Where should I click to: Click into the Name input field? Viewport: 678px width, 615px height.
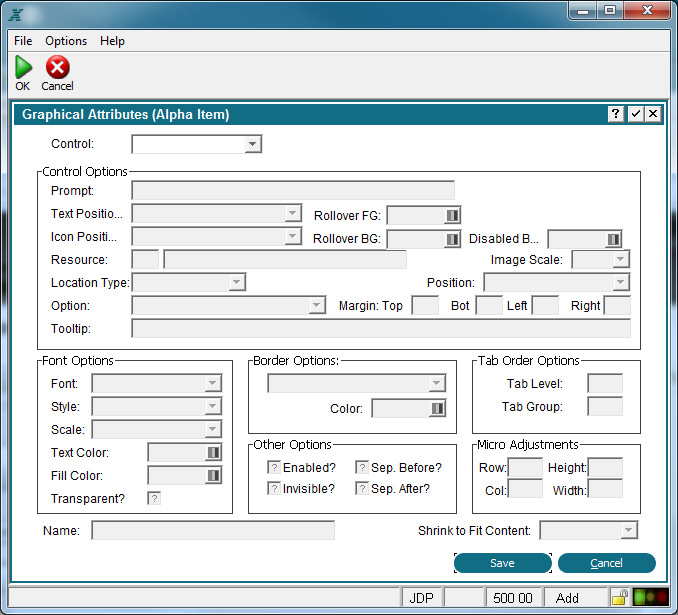pyautogui.click(x=213, y=530)
